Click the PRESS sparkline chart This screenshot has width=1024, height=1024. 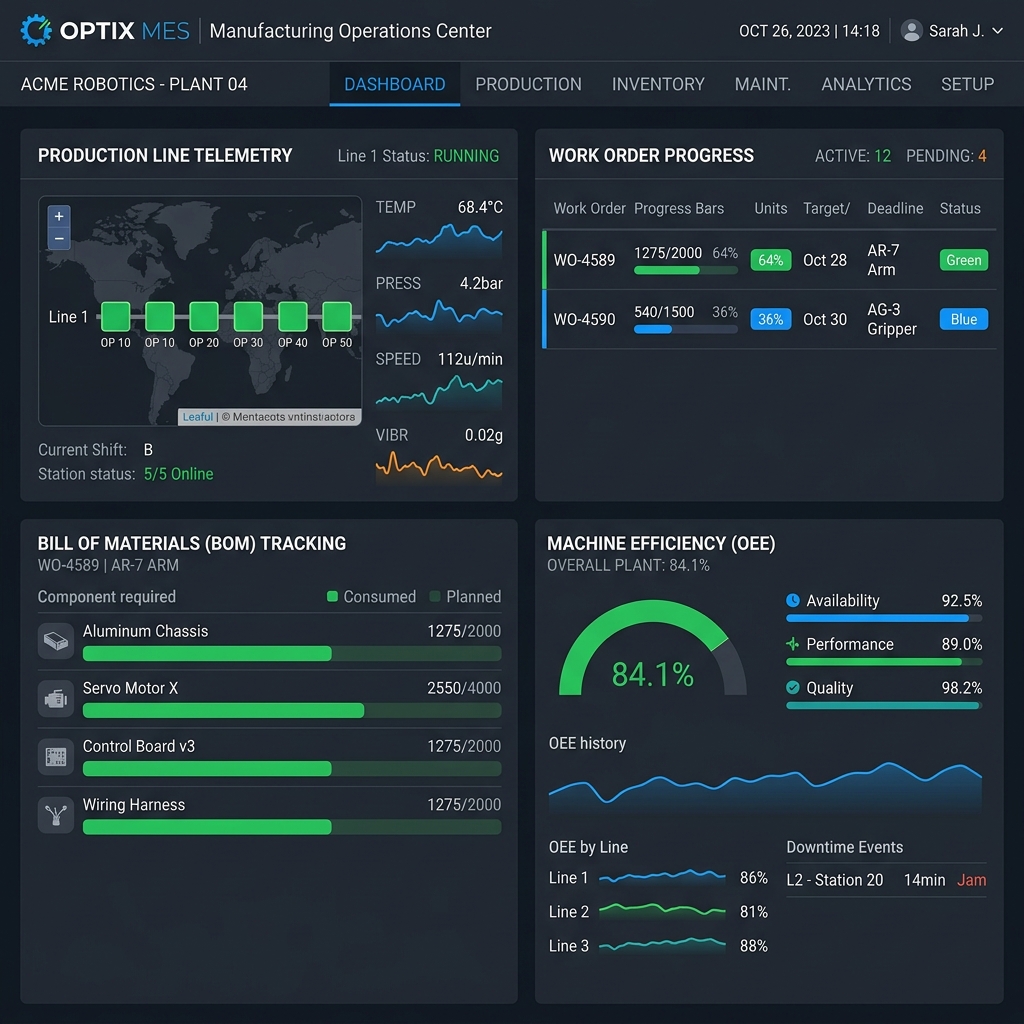point(439,315)
